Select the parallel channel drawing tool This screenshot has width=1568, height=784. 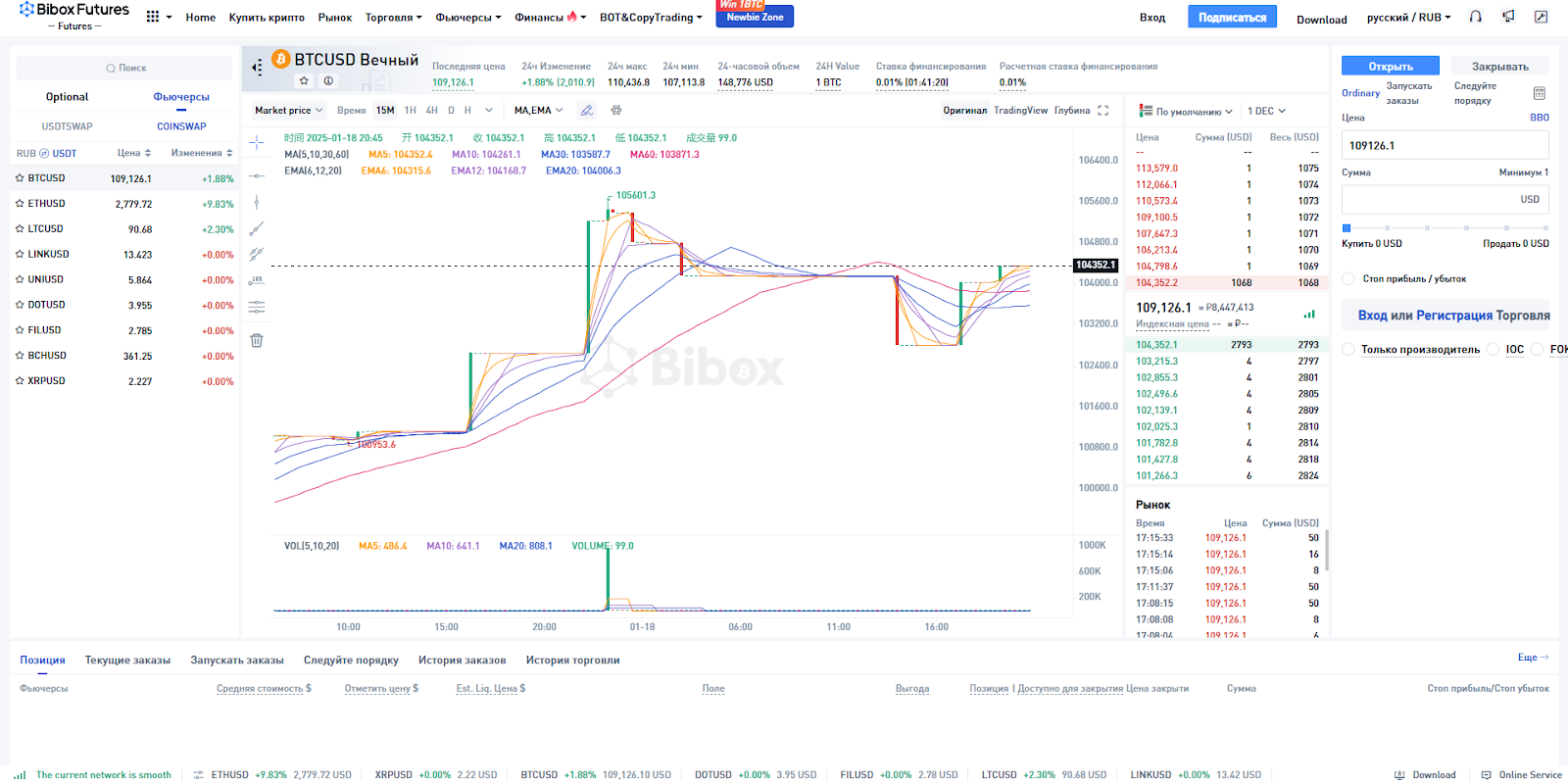257,254
